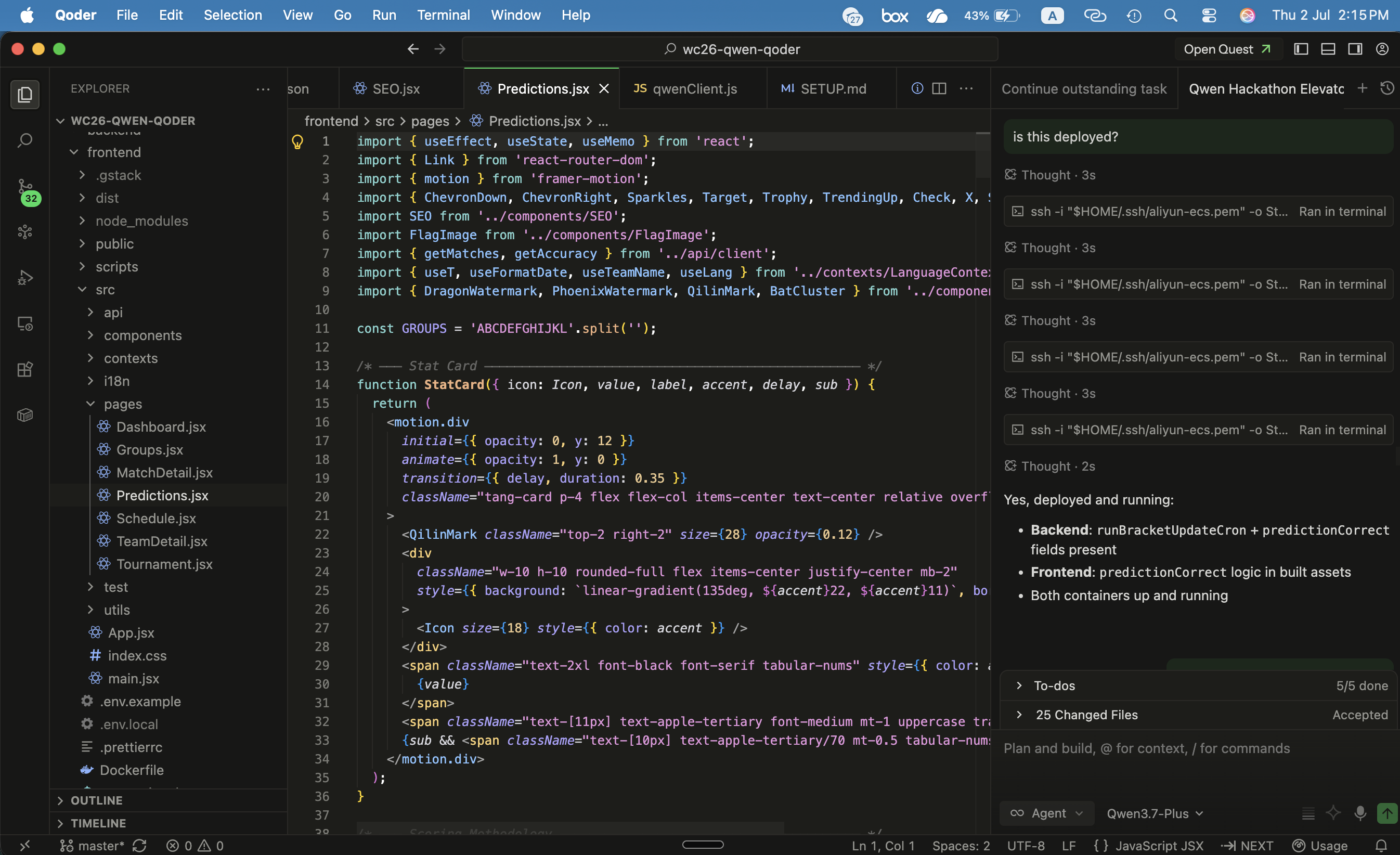The height and width of the screenshot is (855, 1400).
Task: Open chat history clock icon
Action: click(x=1387, y=88)
